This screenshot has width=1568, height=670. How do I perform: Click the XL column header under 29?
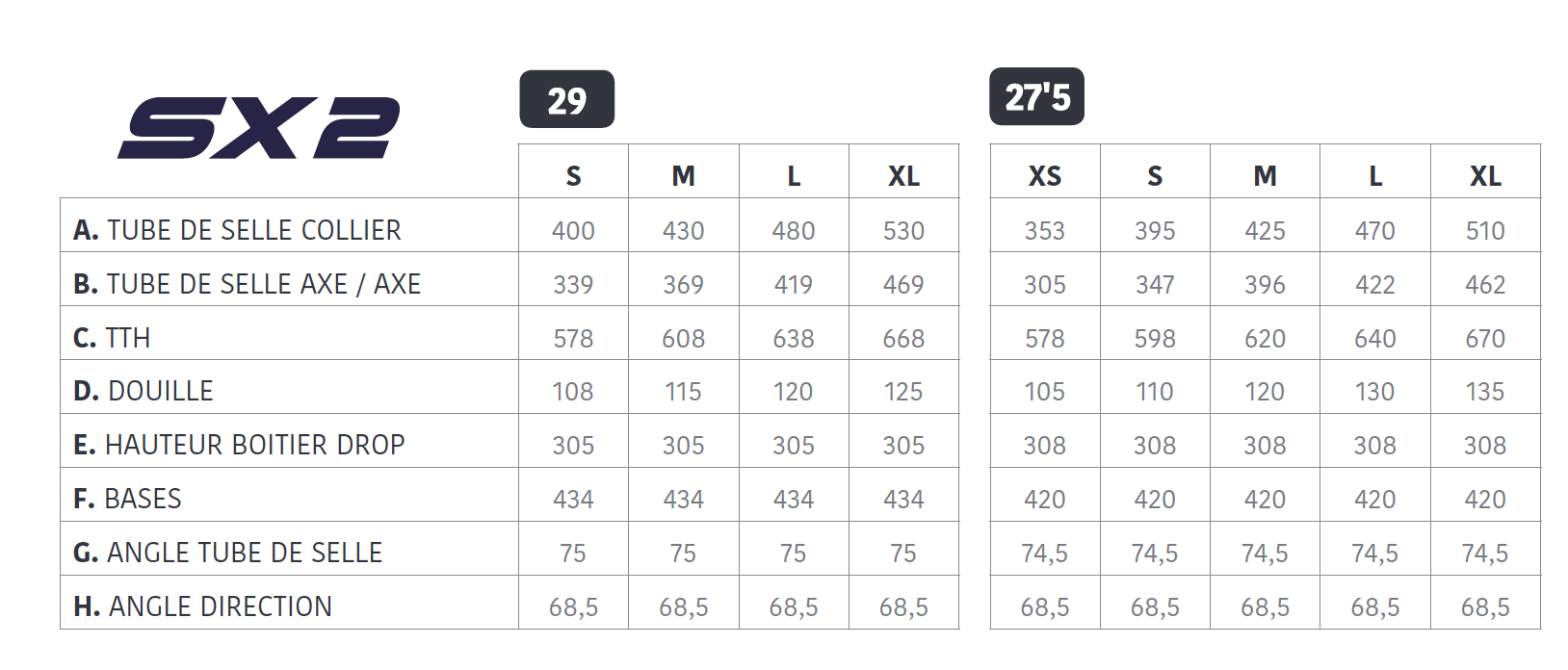pyautogui.click(x=903, y=176)
